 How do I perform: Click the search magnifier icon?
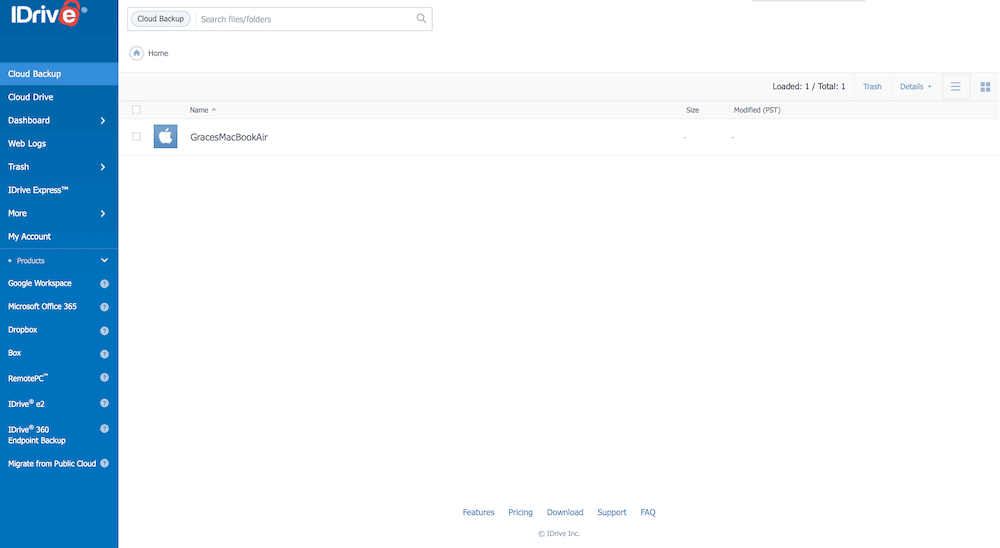[421, 19]
